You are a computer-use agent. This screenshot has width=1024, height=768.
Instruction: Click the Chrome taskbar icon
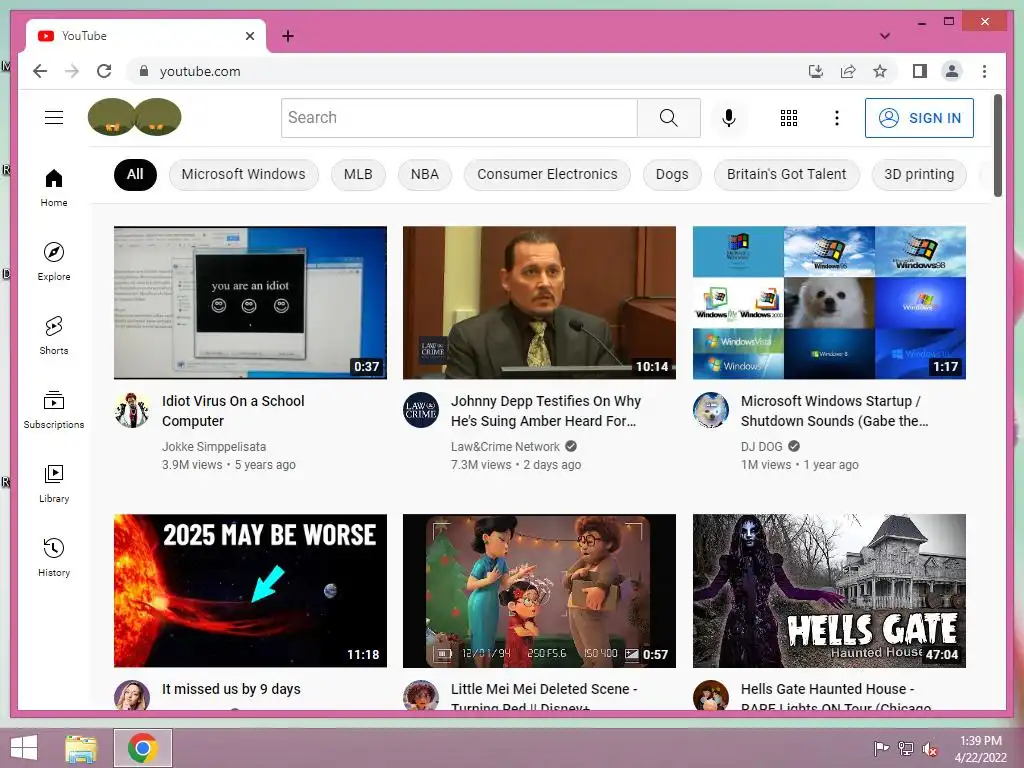click(143, 748)
